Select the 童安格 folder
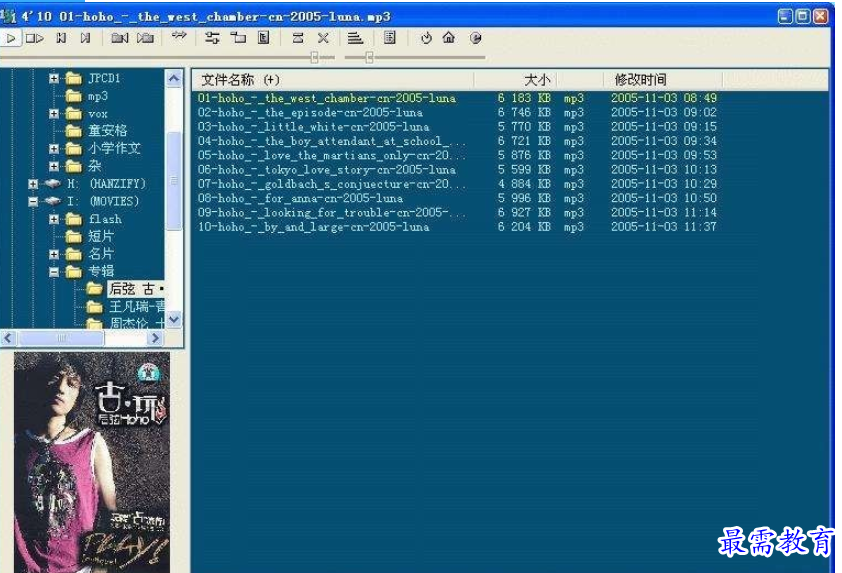This screenshot has height=573, width=842. coord(108,131)
